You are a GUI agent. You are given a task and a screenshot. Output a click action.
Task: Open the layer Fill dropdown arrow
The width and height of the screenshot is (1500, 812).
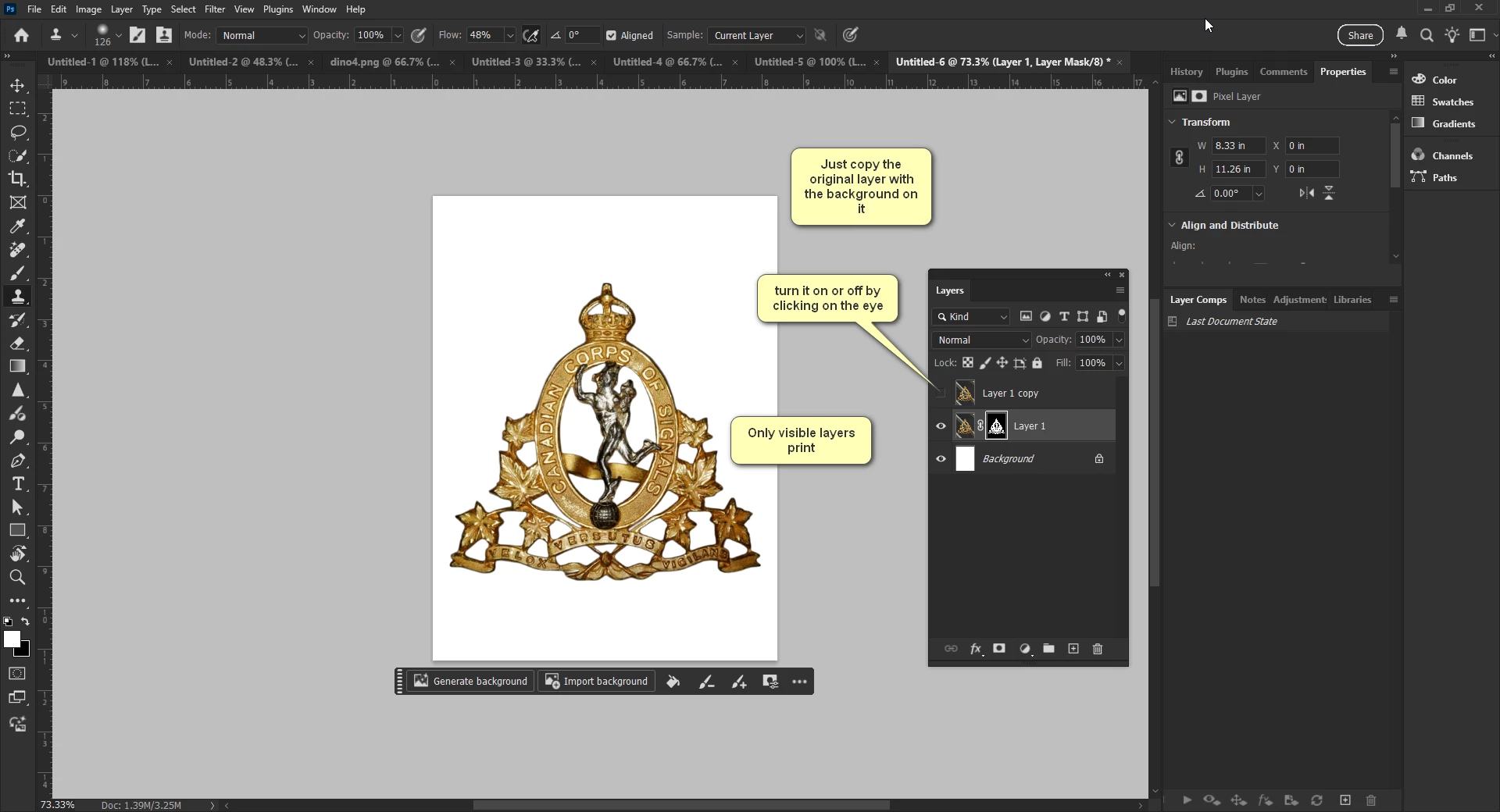coord(1119,363)
